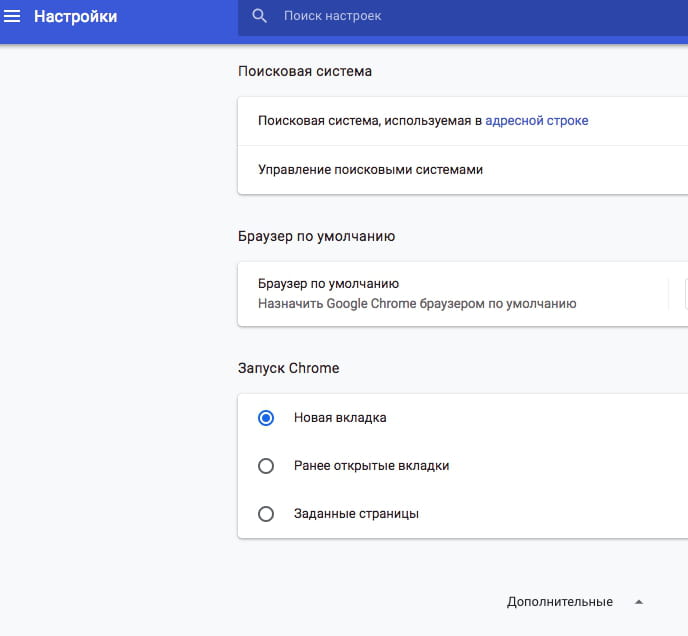Click the "Браузер по умолчанию" section heading

(x=317, y=237)
